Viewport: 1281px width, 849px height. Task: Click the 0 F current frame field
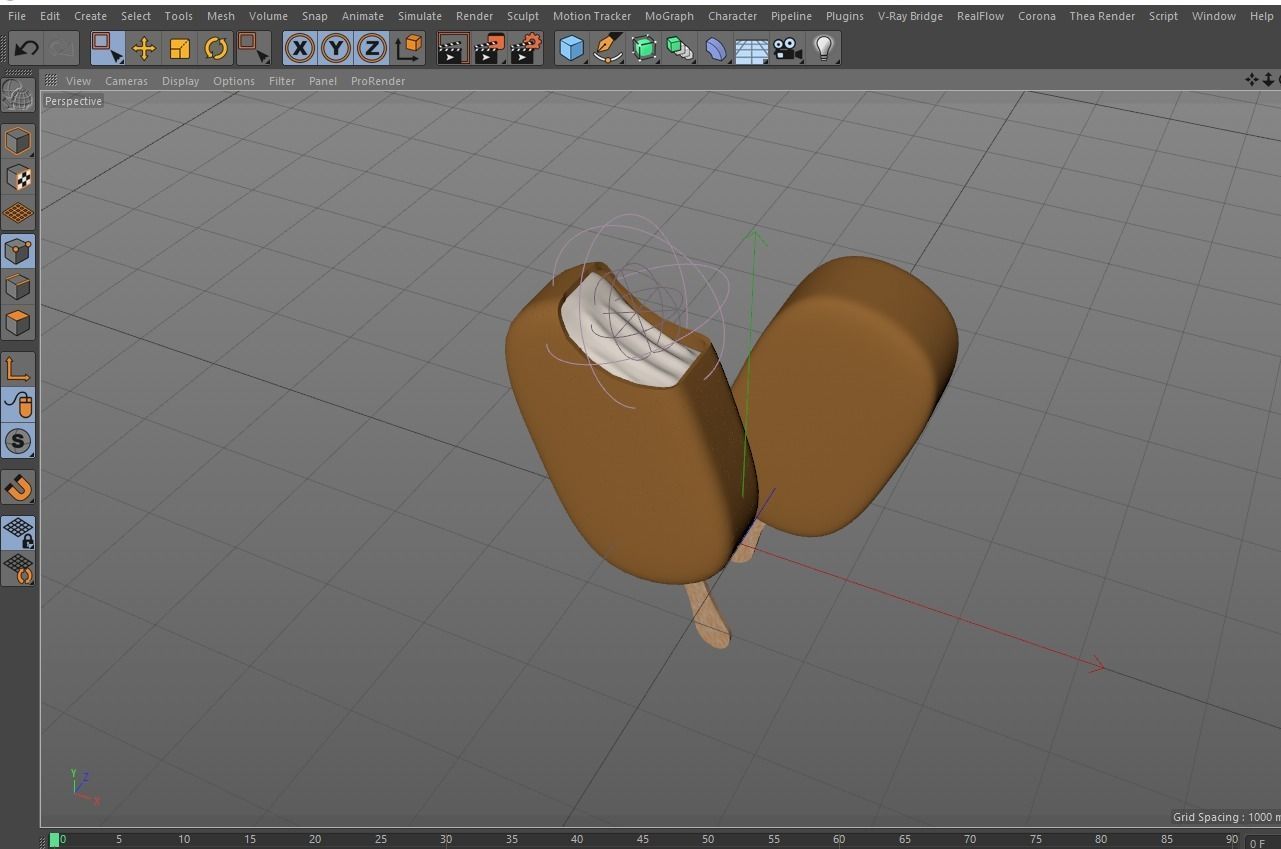coord(1261,843)
